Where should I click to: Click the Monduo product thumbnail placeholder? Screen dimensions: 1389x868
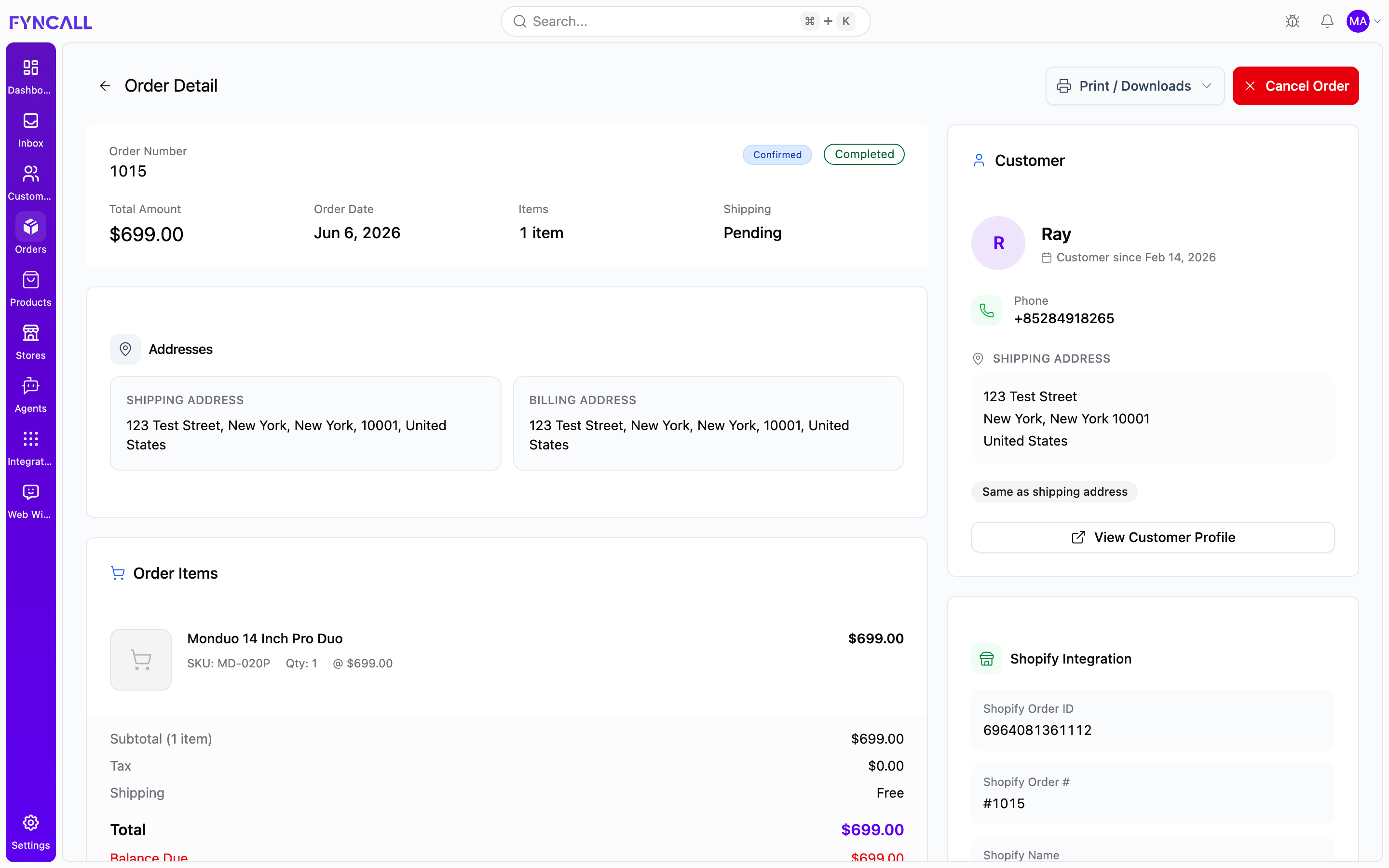coord(141,659)
